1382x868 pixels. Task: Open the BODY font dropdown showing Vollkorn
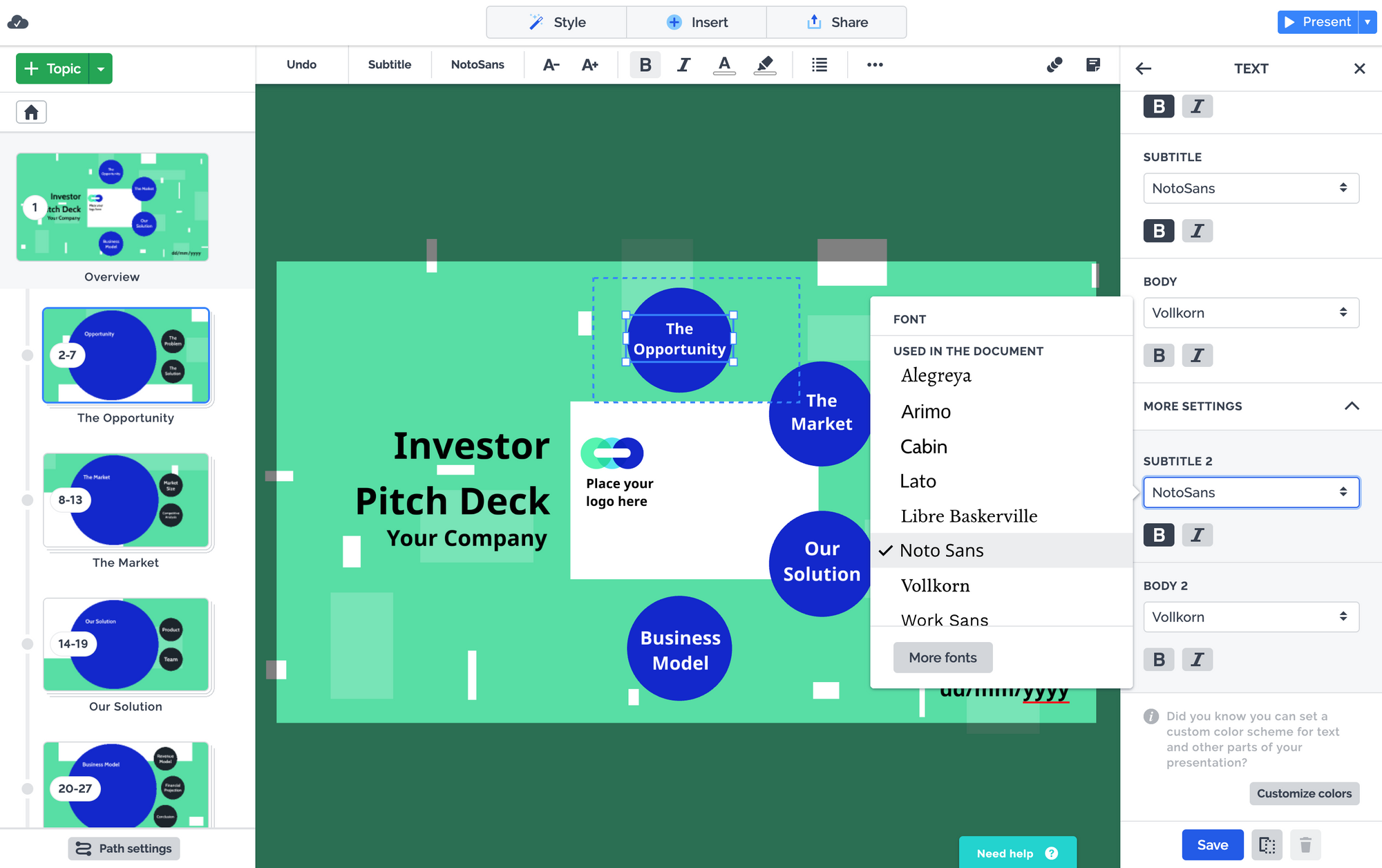pyautogui.click(x=1251, y=312)
